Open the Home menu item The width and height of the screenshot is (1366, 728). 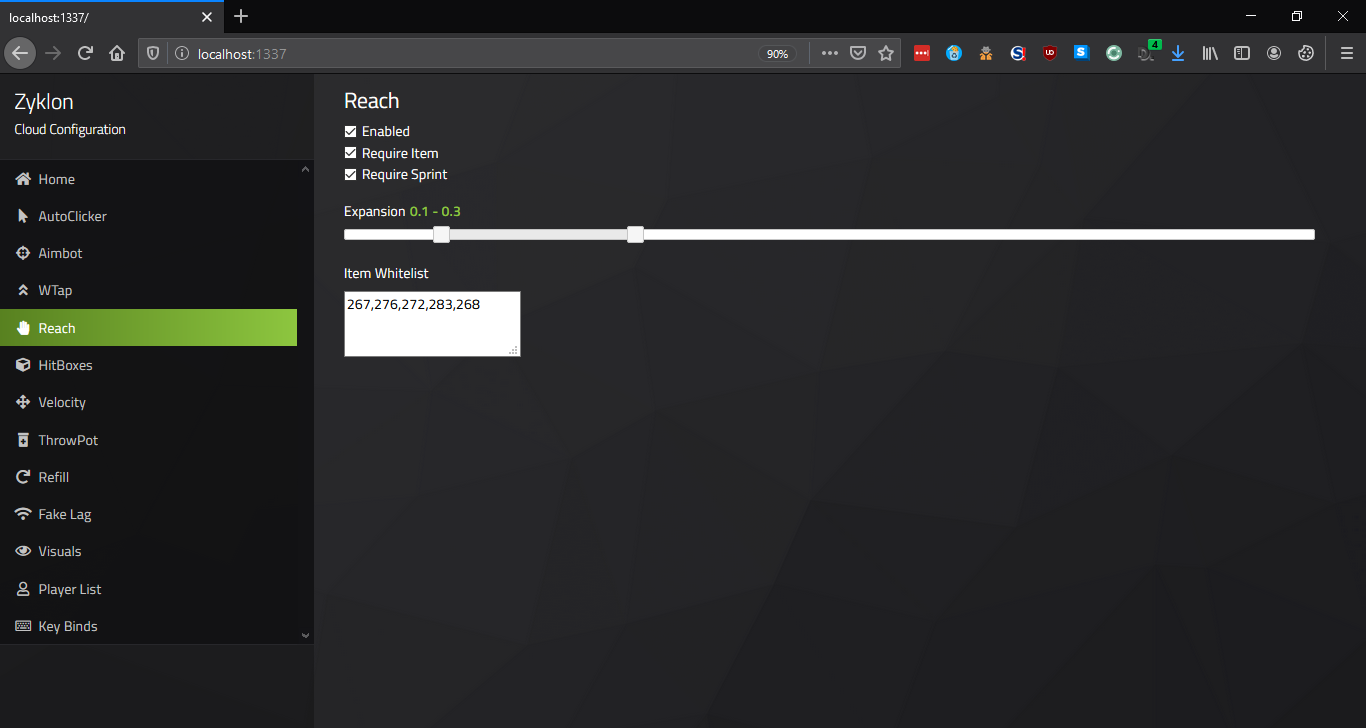148,179
